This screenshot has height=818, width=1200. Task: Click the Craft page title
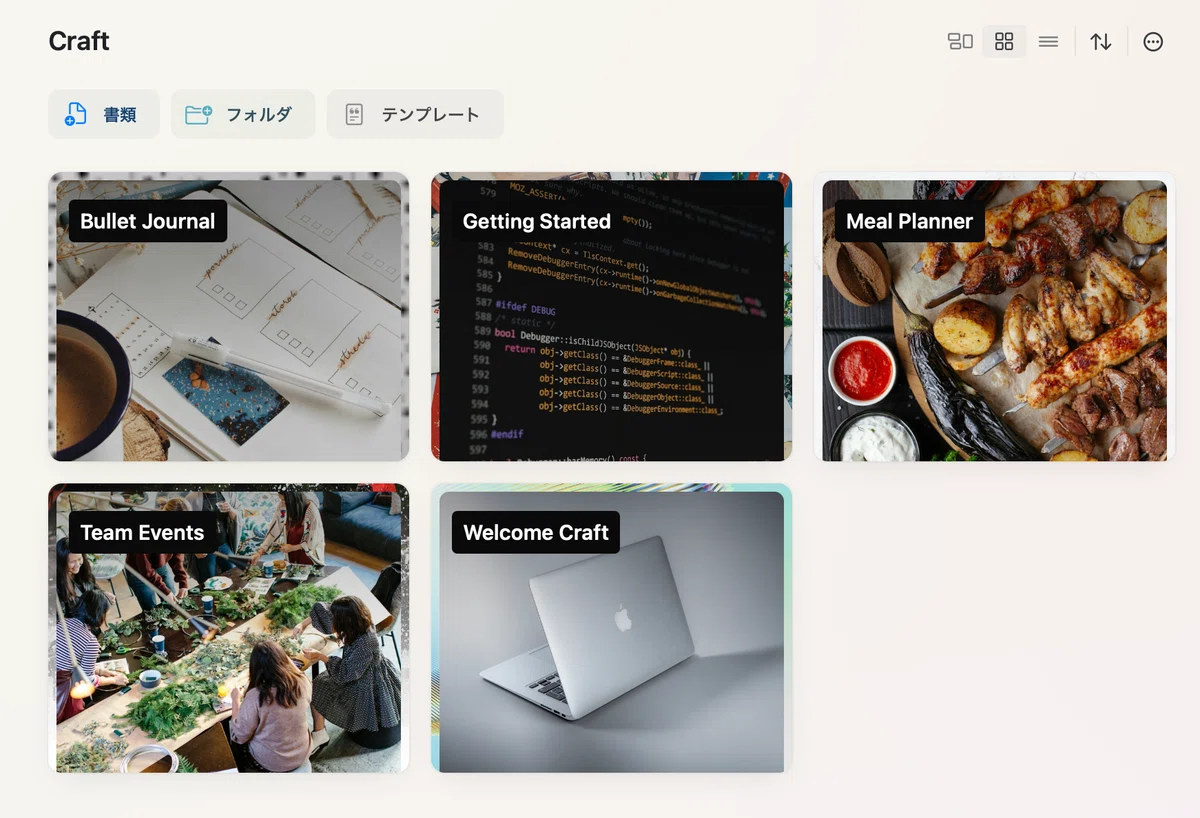tap(79, 41)
